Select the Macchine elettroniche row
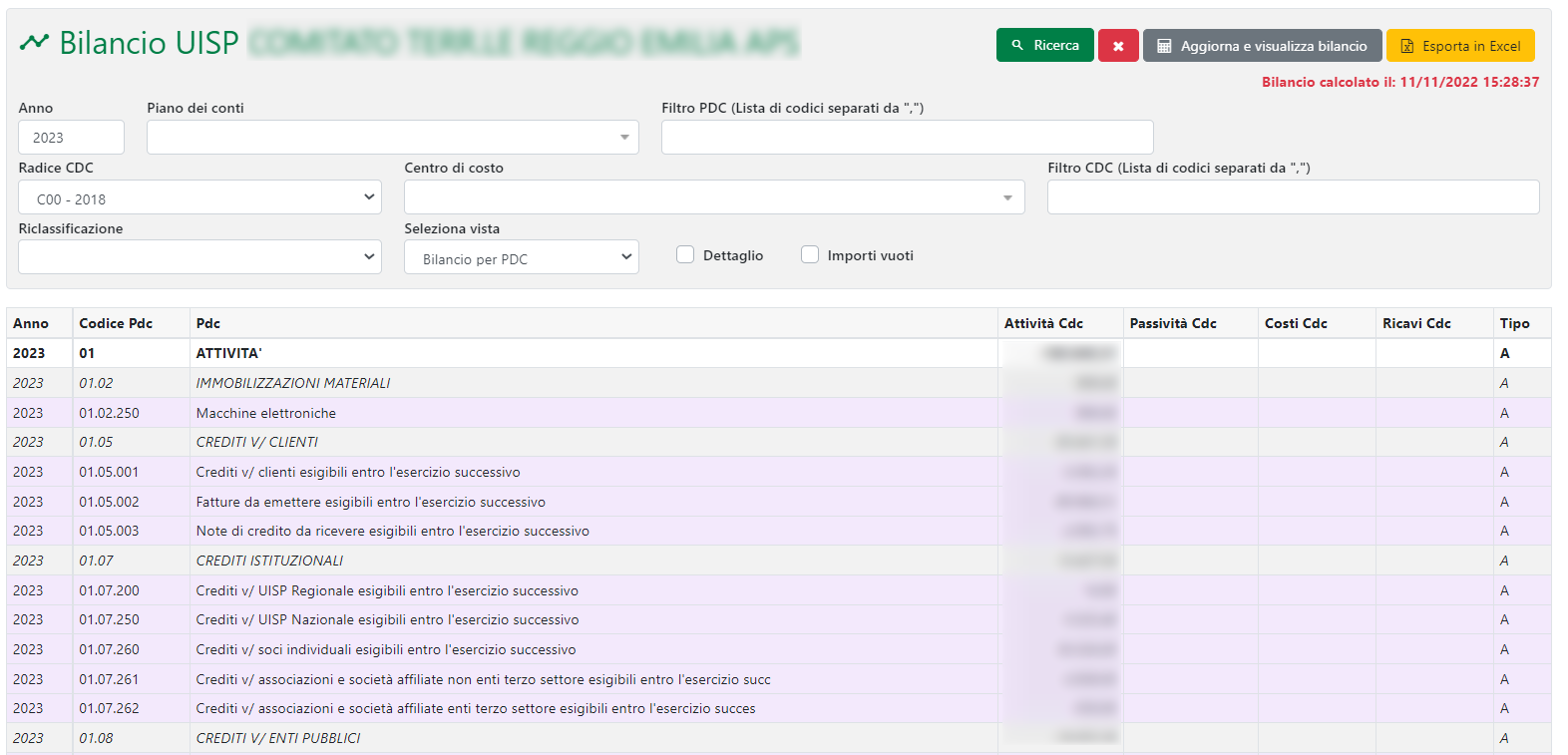This screenshot has height=755, width=1568. pos(266,413)
